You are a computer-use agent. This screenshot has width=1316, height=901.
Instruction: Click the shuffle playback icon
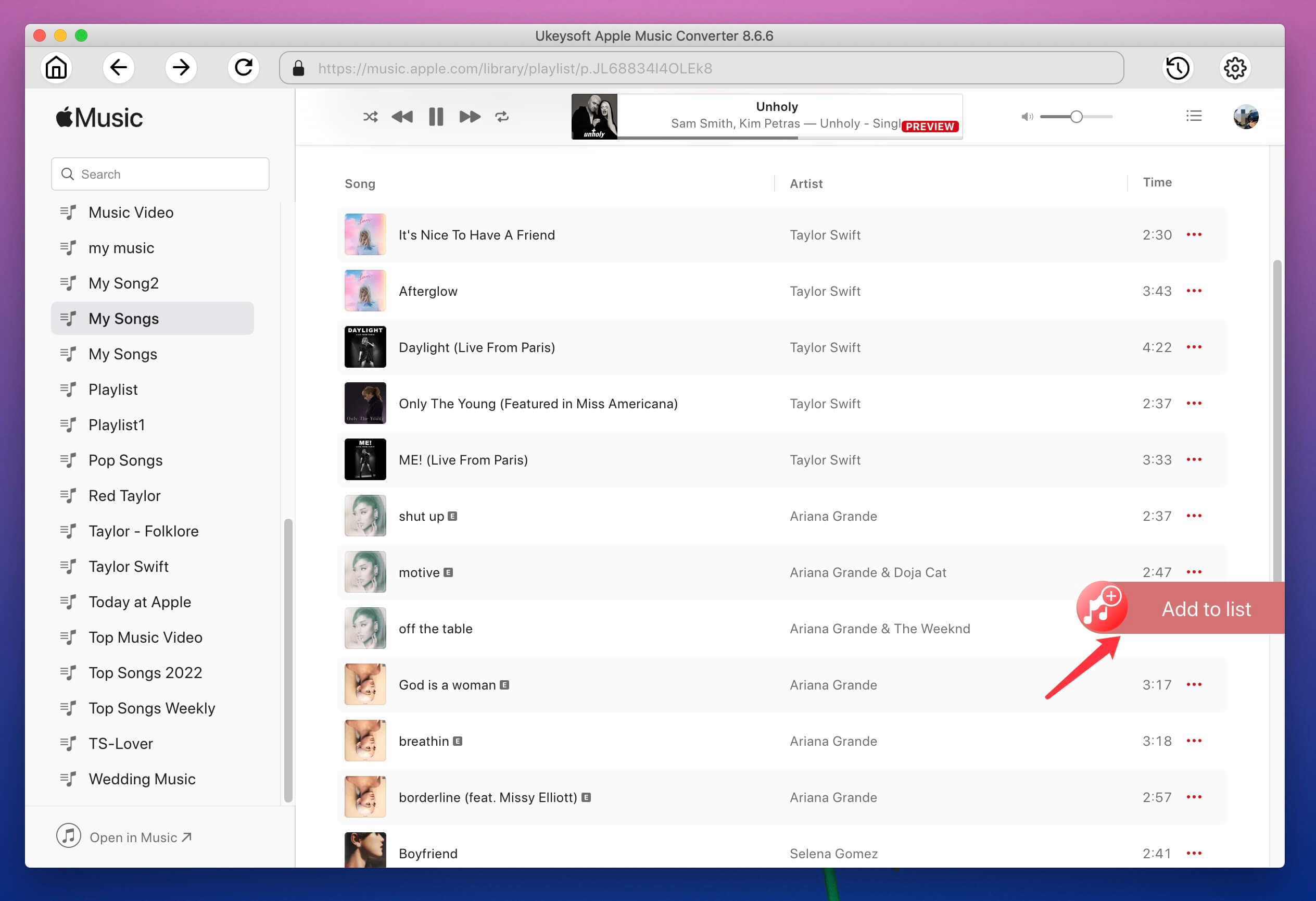tap(370, 117)
